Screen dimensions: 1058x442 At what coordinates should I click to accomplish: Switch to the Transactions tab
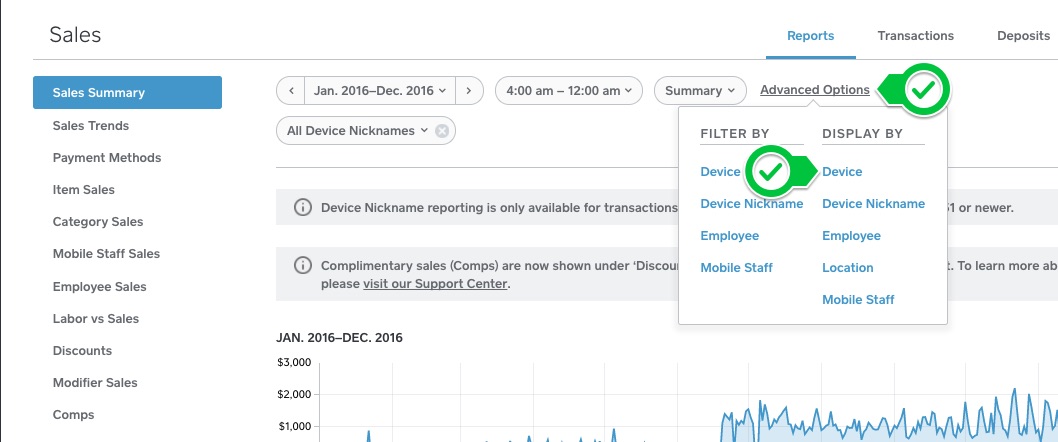tap(915, 36)
